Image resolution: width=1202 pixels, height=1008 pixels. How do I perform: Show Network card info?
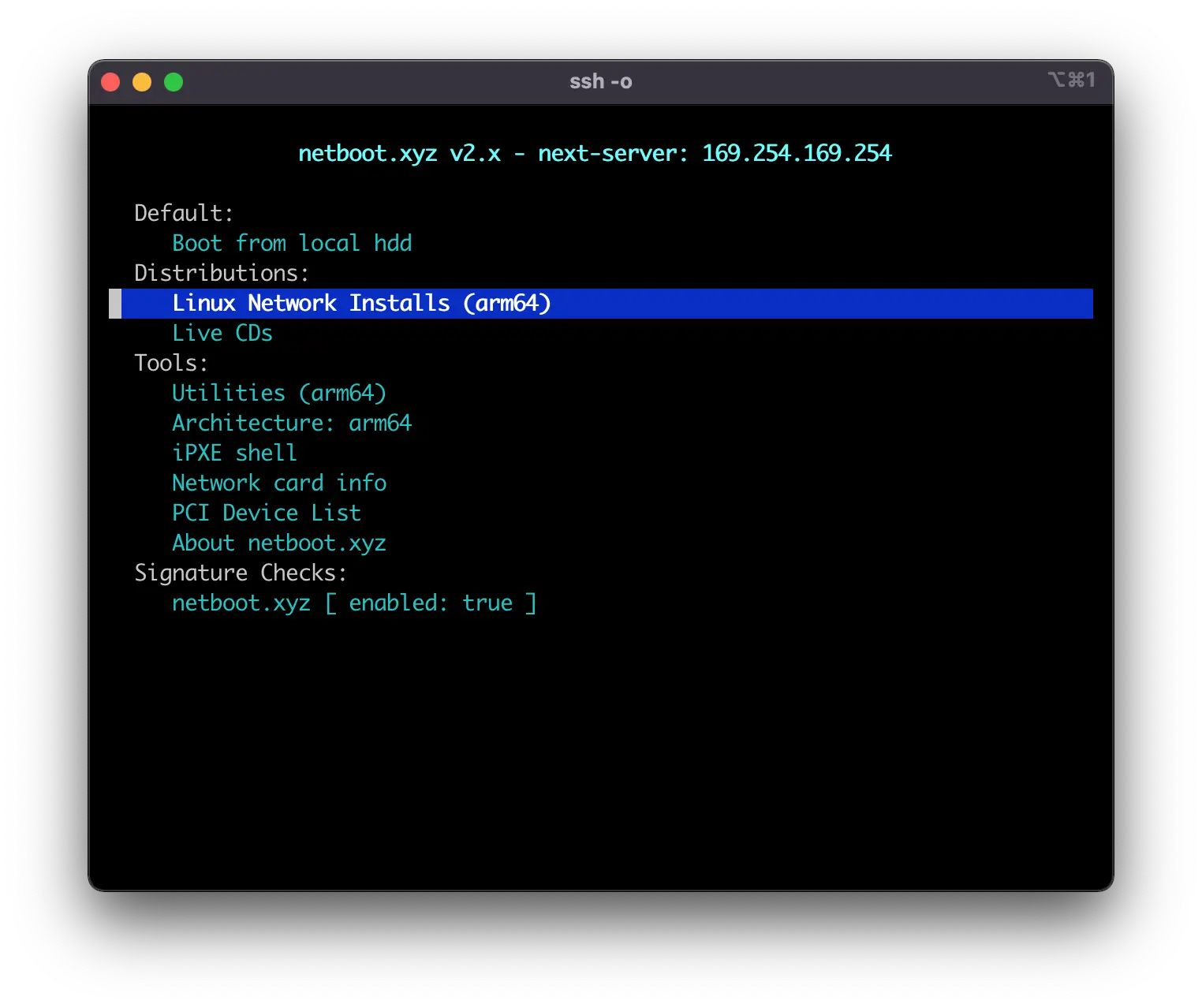(279, 483)
